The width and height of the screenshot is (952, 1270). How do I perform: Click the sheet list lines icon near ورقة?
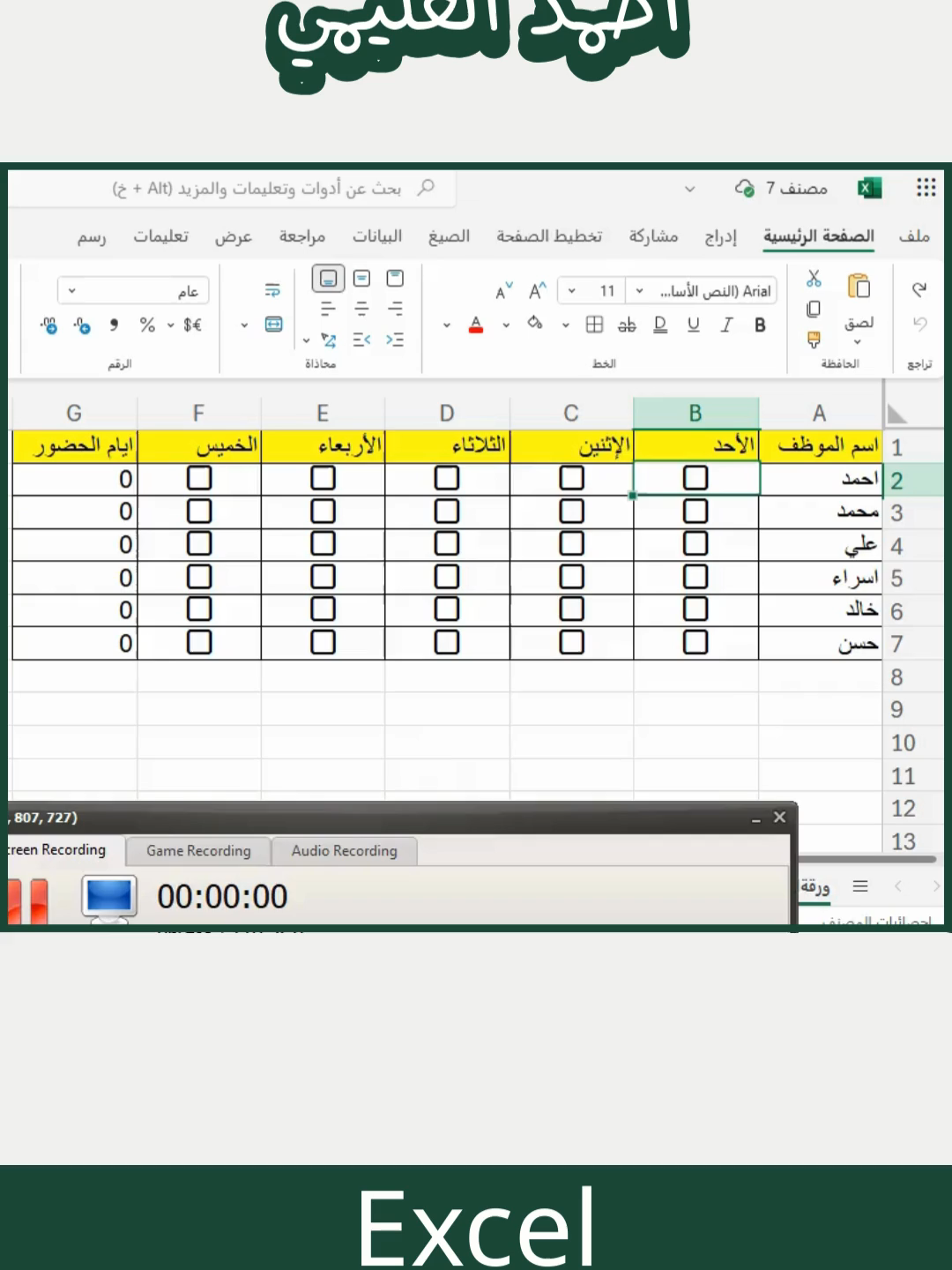click(860, 886)
